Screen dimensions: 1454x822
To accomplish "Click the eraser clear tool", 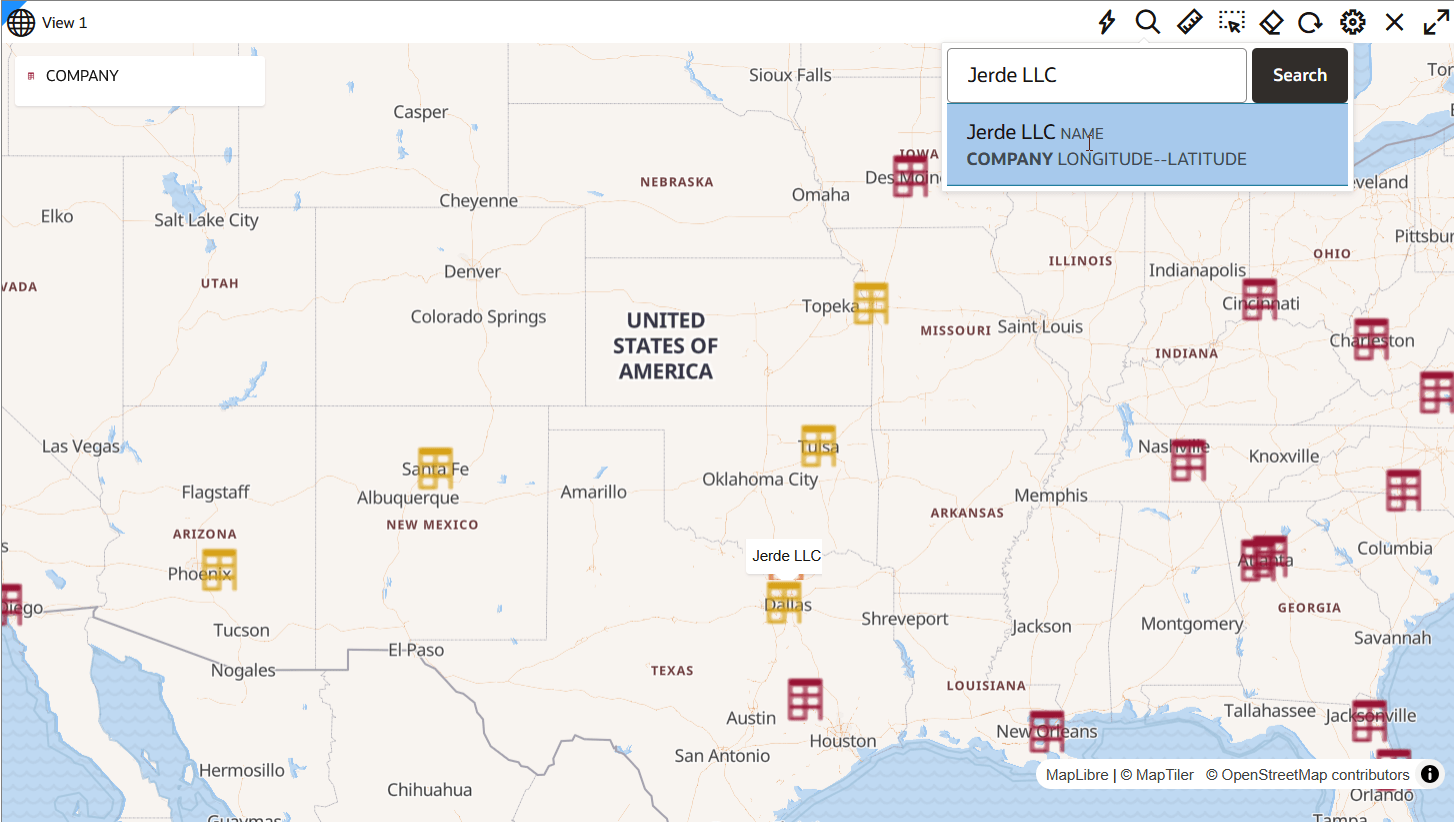I will point(1271,22).
